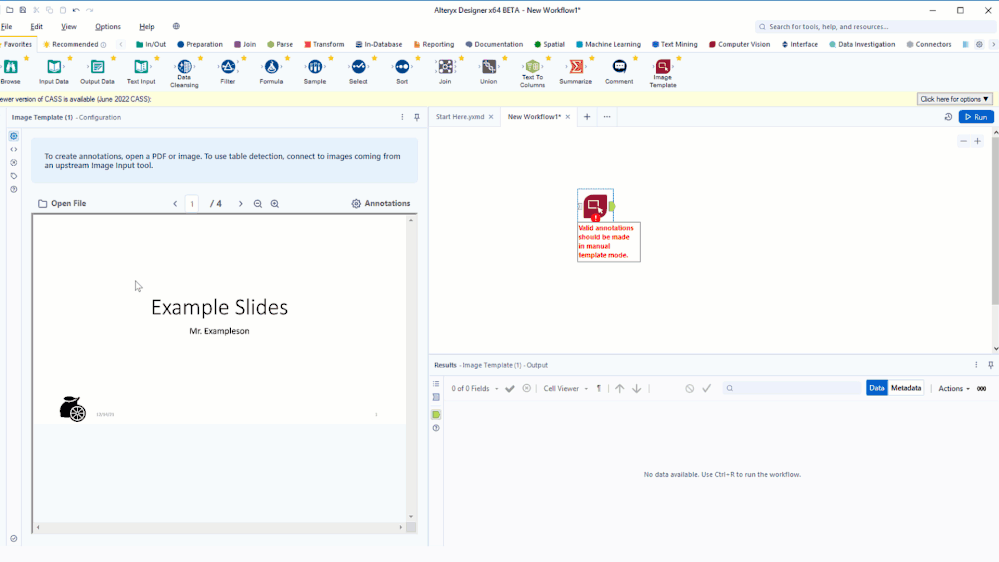Pin the Configuration panel
This screenshot has height=562, width=999.
[x=417, y=117]
